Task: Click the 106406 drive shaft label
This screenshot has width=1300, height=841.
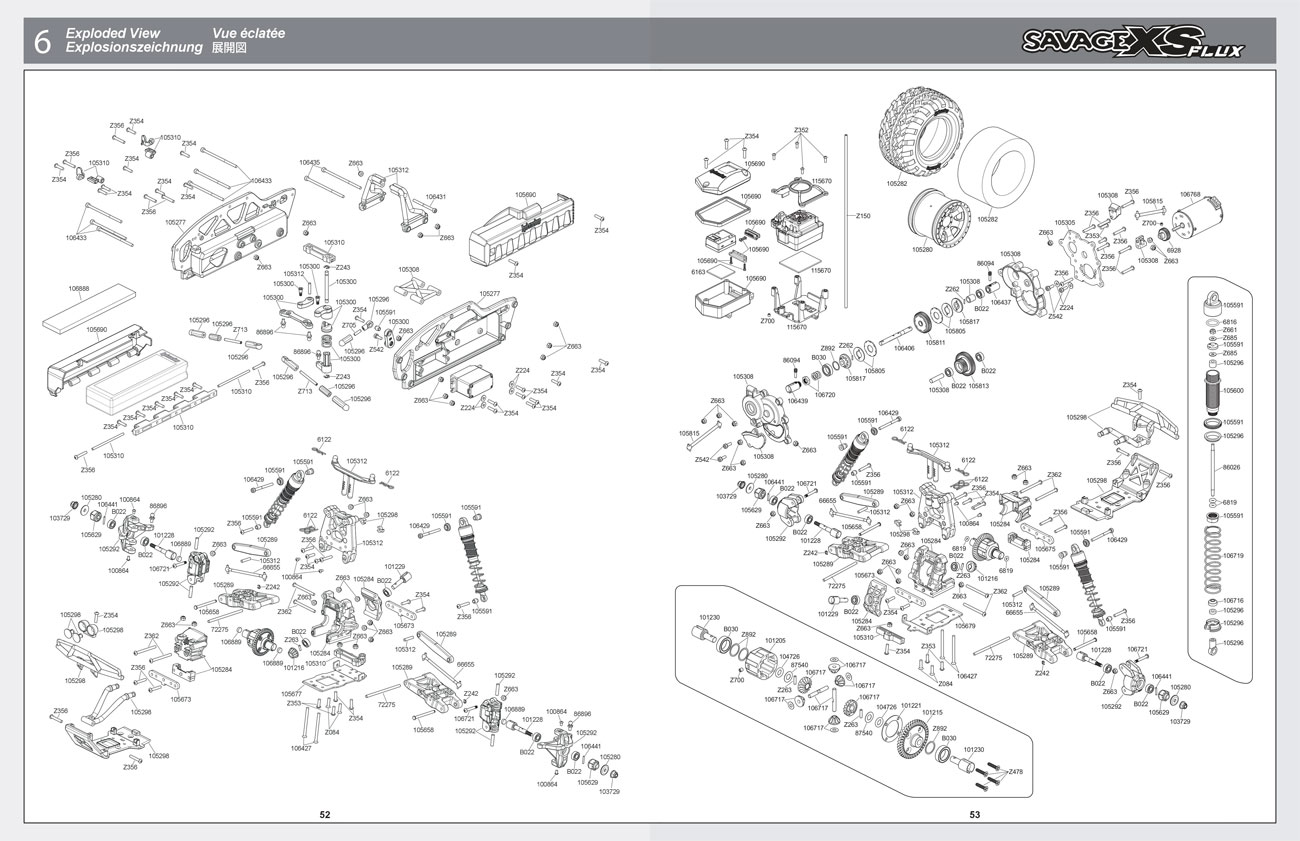Action: (904, 348)
